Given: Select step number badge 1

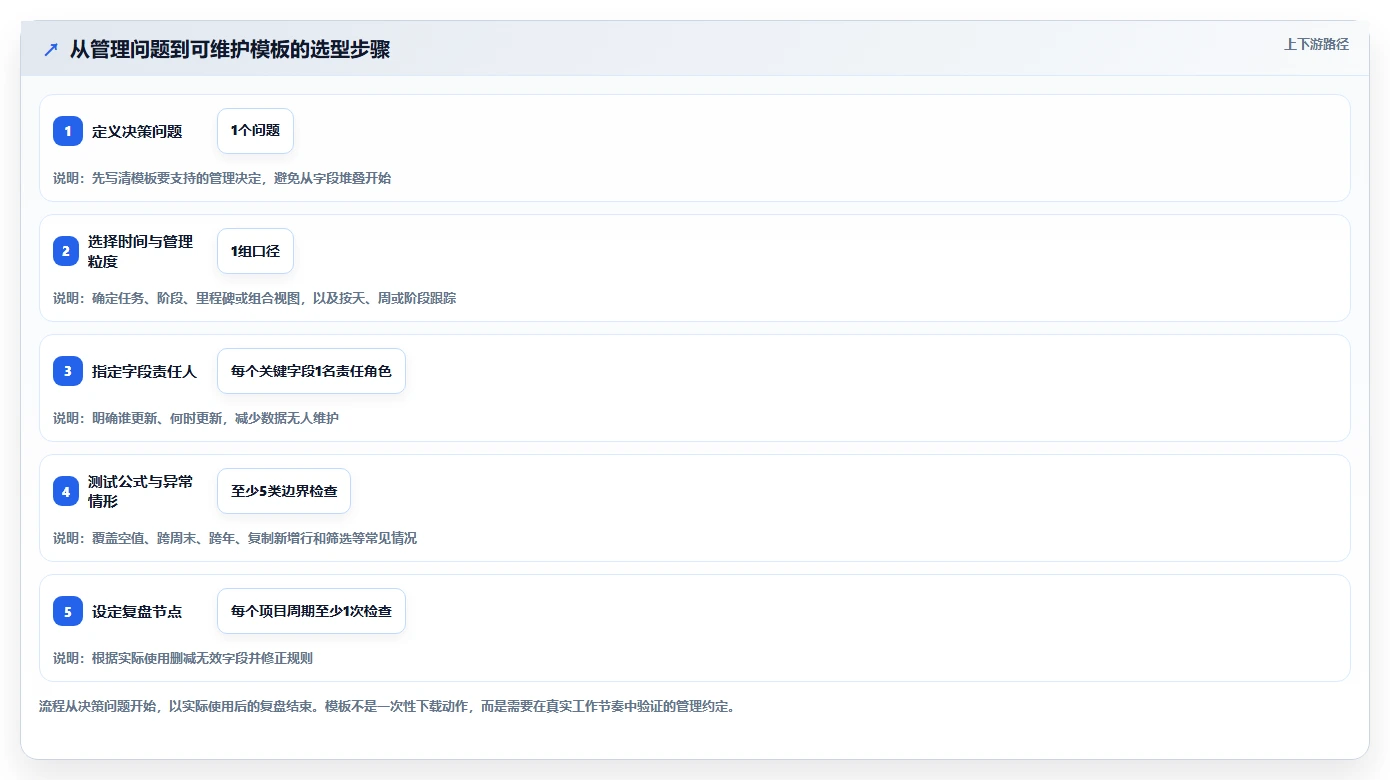Looking at the screenshot, I should click(x=68, y=131).
